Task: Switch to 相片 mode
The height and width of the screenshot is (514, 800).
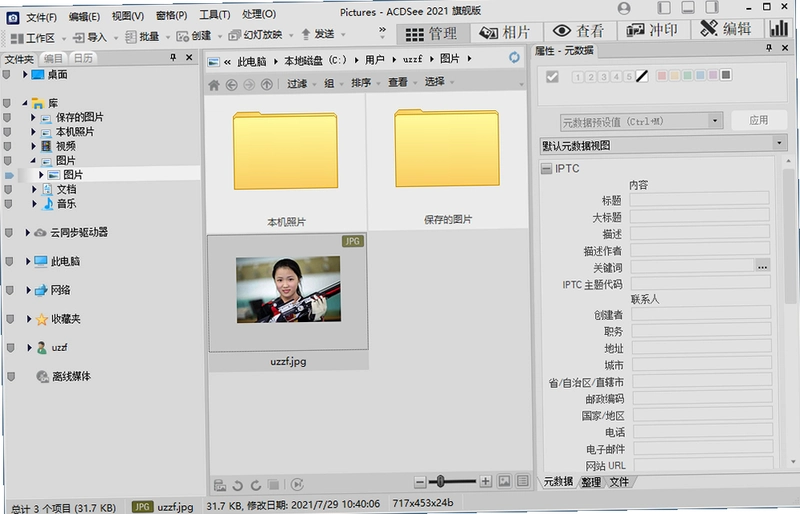Action: (x=505, y=32)
